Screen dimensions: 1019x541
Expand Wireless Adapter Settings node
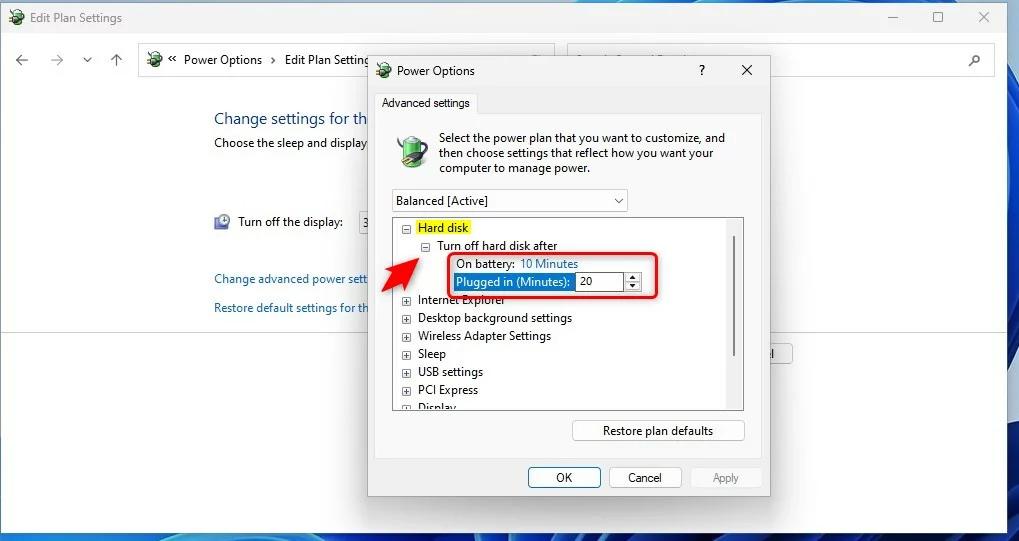pos(406,337)
